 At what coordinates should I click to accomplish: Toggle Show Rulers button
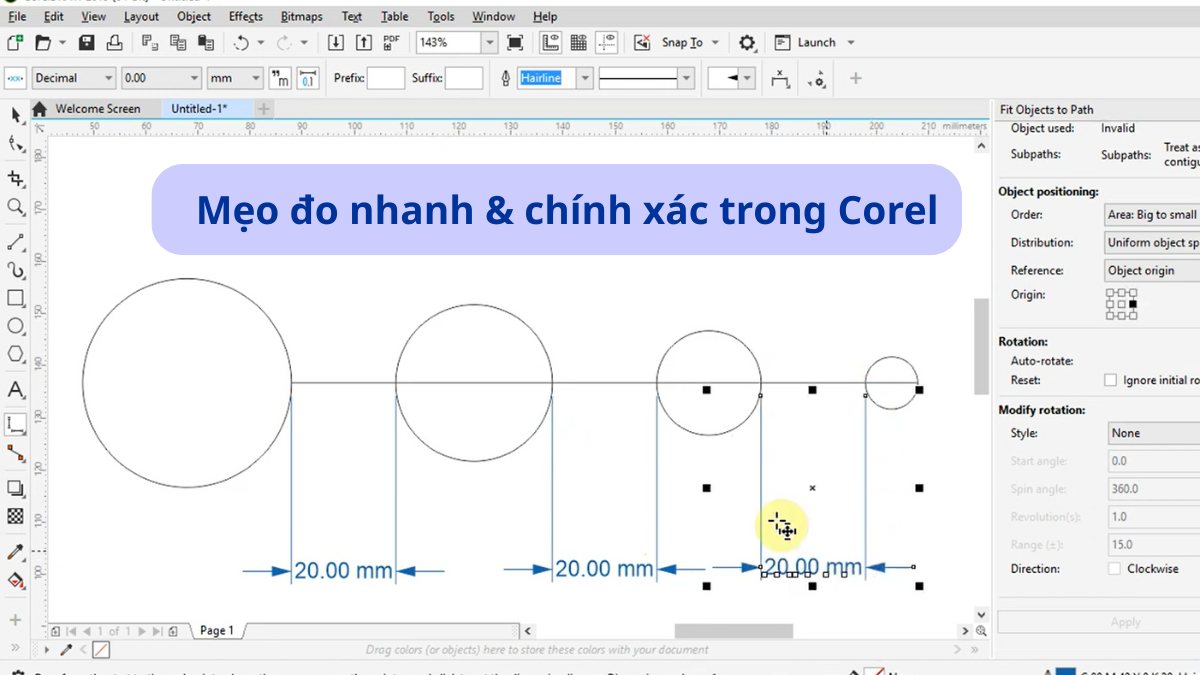pyautogui.click(x=550, y=42)
